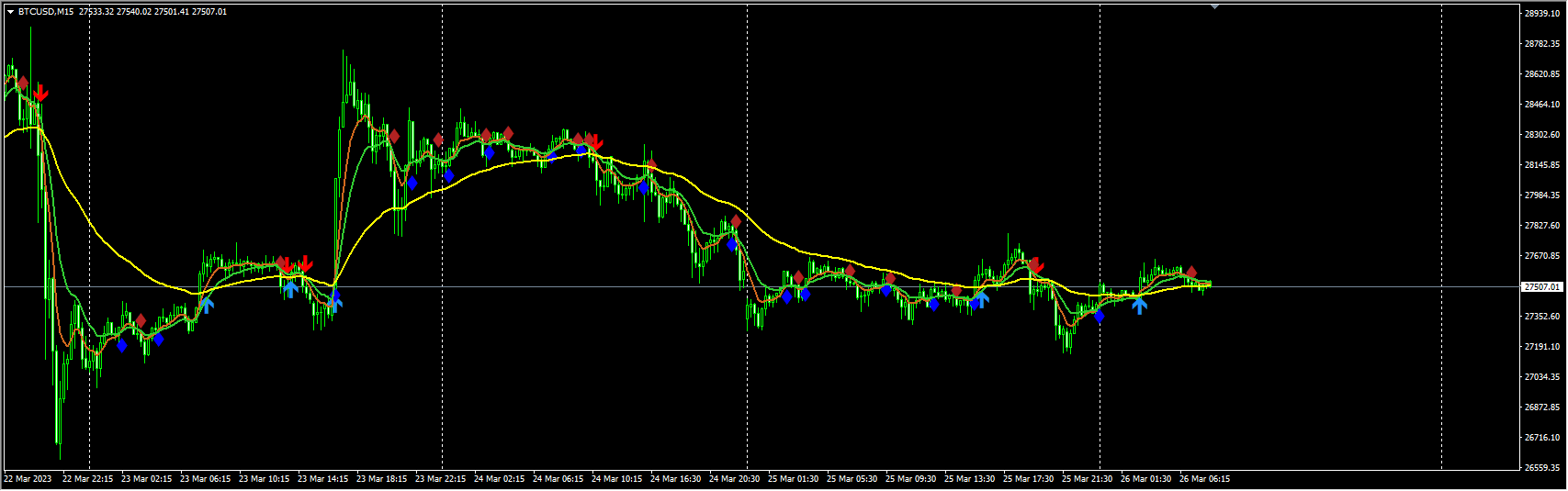Screen dimensions: 1568x491
Task: Click the 22 Mar 2023 date label
Action: tap(28, 479)
